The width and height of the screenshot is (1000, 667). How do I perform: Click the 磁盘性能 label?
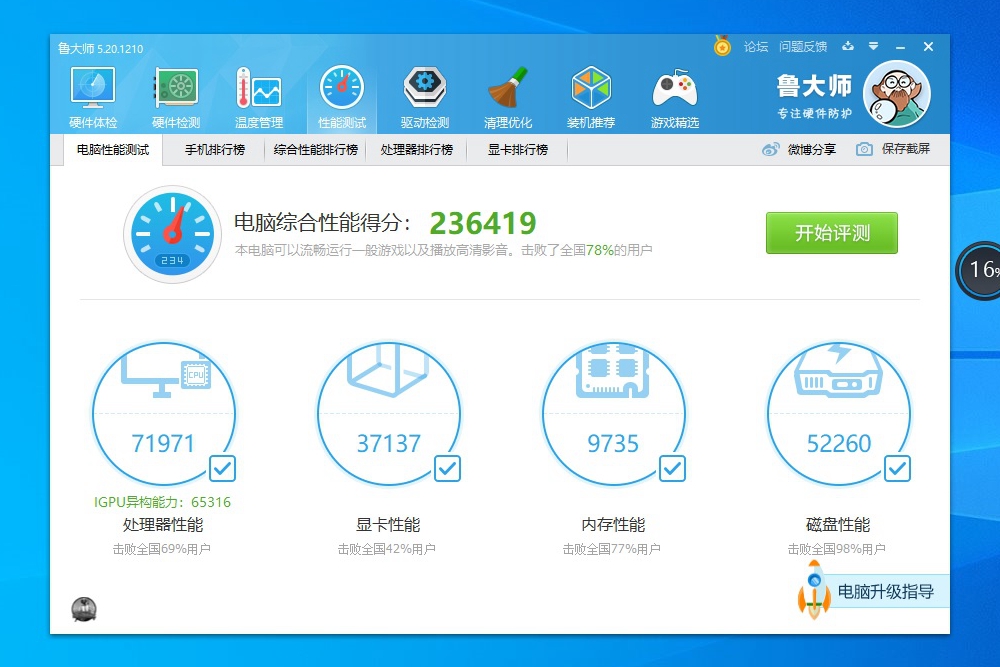coord(839,525)
